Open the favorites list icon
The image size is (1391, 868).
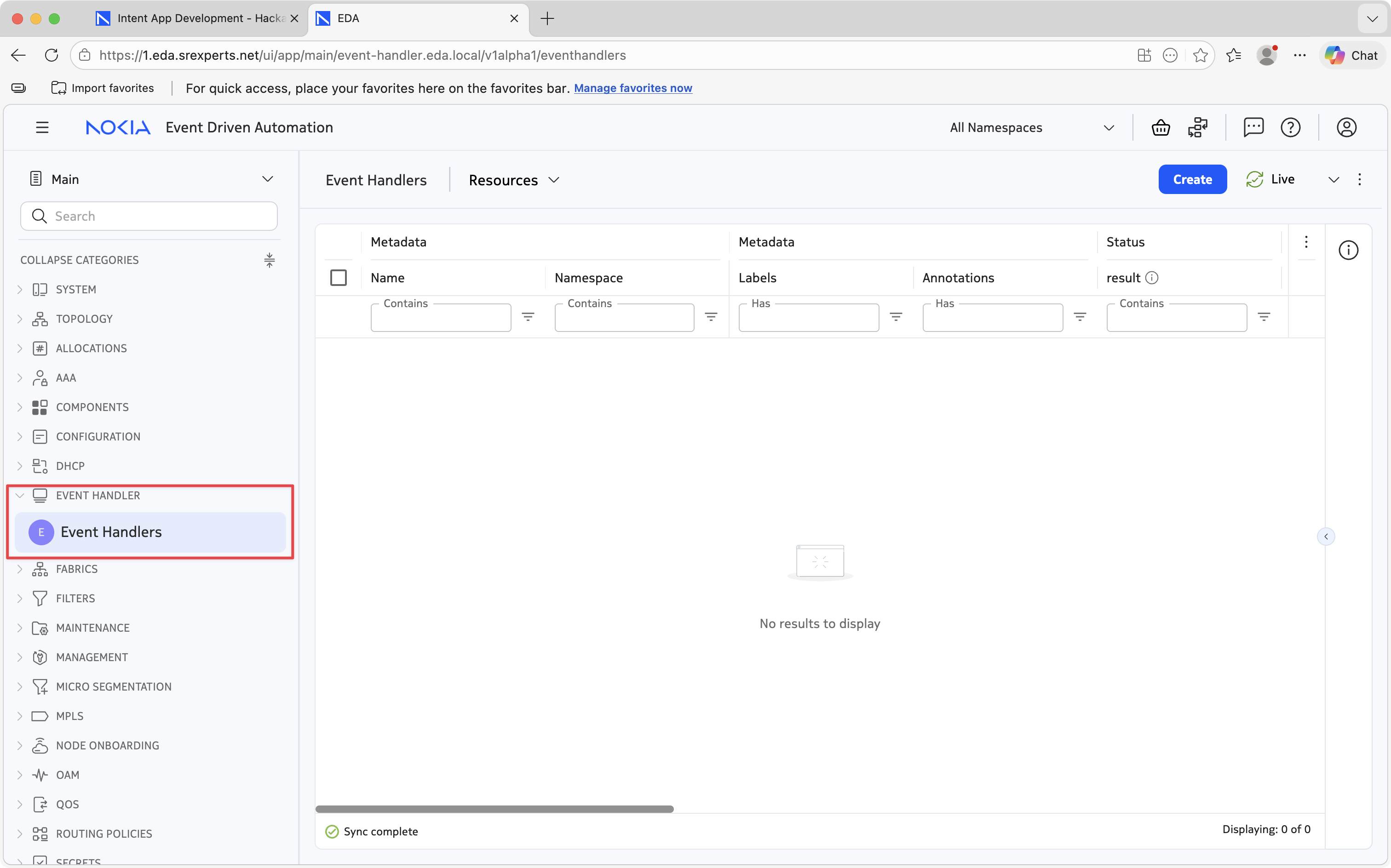tap(1234, 55)
